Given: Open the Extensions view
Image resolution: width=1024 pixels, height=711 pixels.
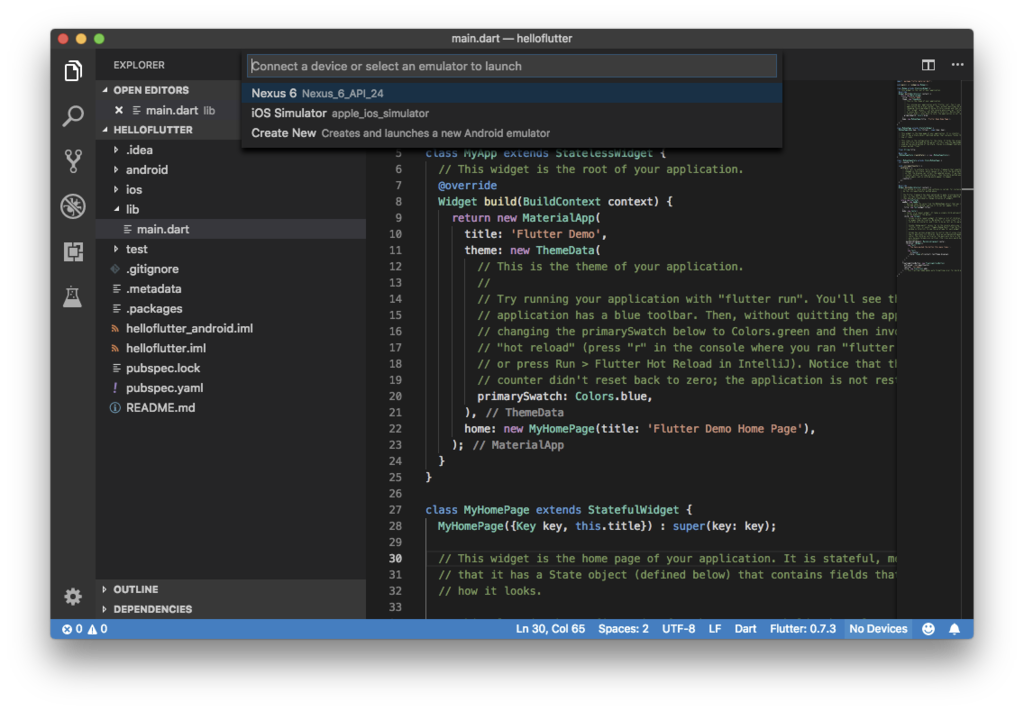Looking at the screenshot, I should pos(73,251).
